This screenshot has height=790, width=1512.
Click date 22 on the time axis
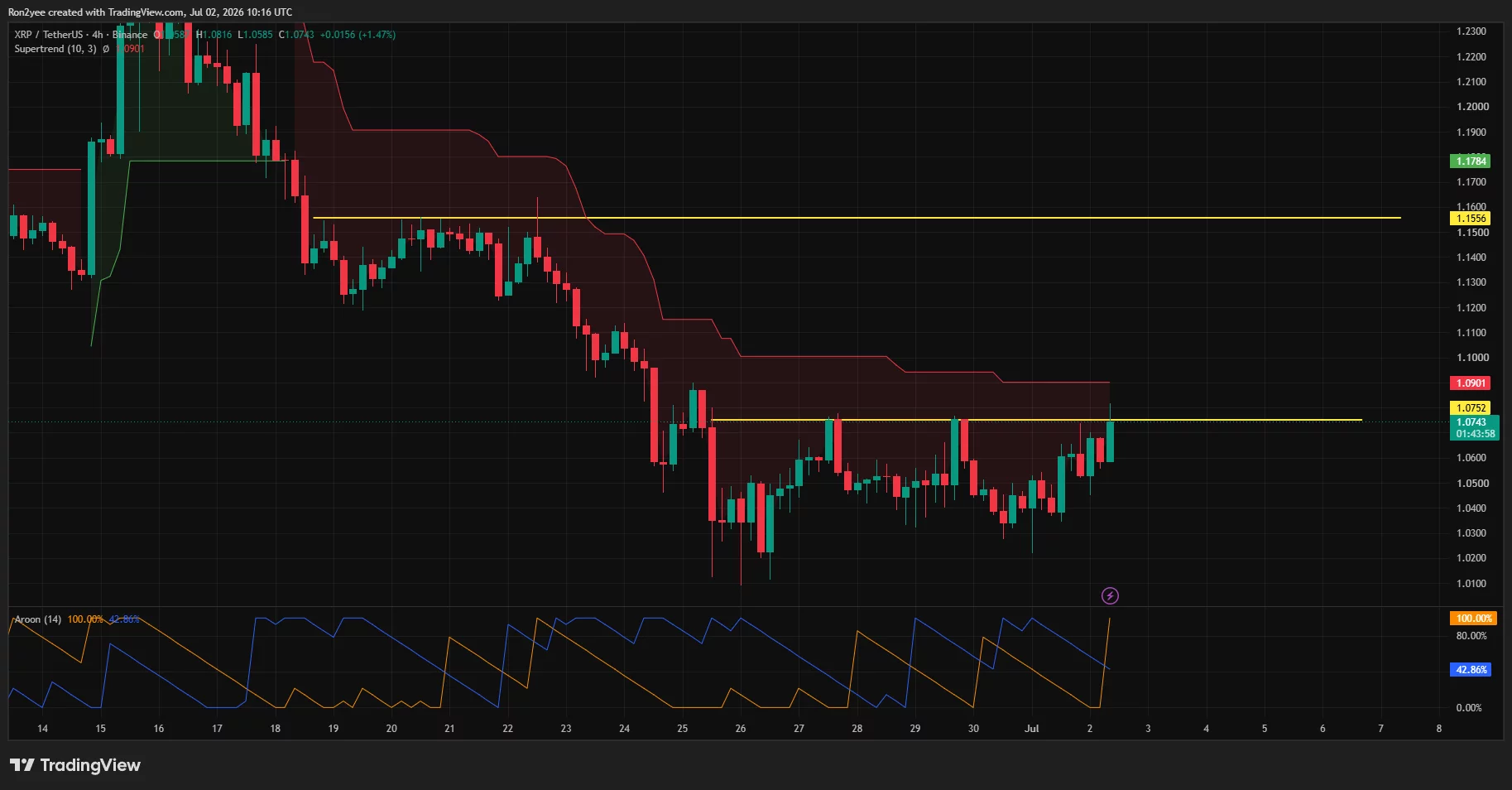(x=507, y=729)
